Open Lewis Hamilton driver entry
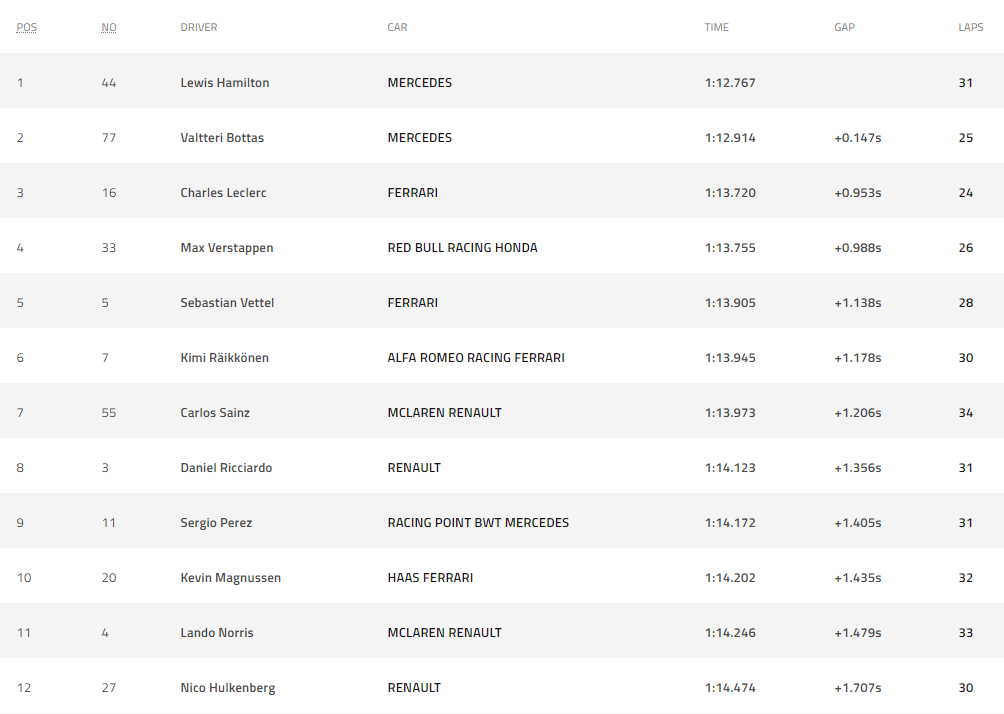The height and width of the screenshot is (714, 1004). click(x=225, y=83)
